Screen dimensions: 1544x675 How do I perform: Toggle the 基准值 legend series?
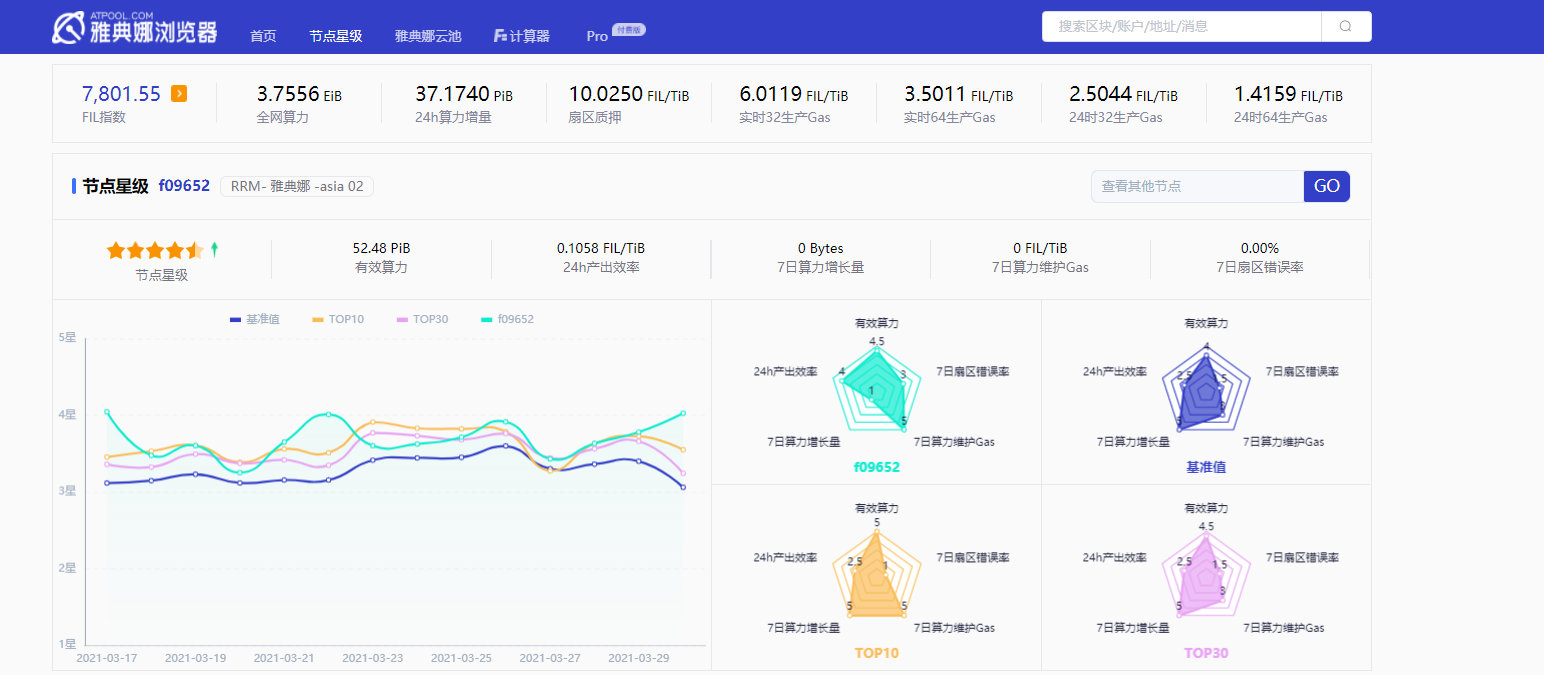point(254,319)
